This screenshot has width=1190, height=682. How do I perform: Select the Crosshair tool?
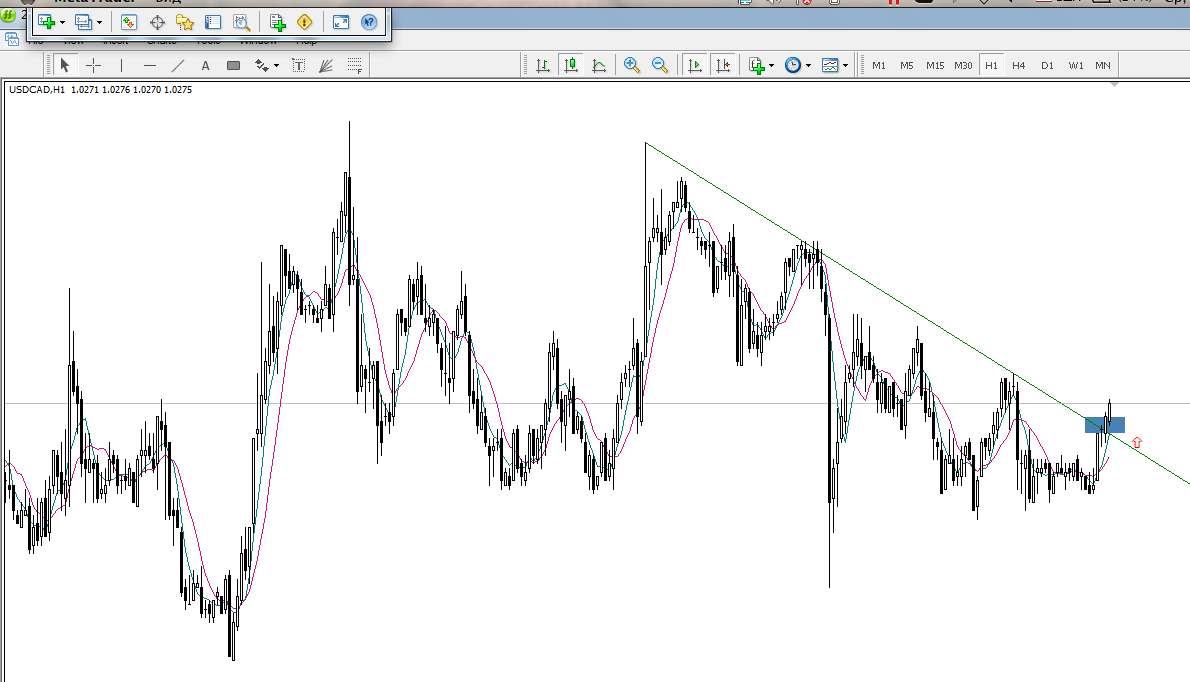pyautogui.click(x=93, y=65)
